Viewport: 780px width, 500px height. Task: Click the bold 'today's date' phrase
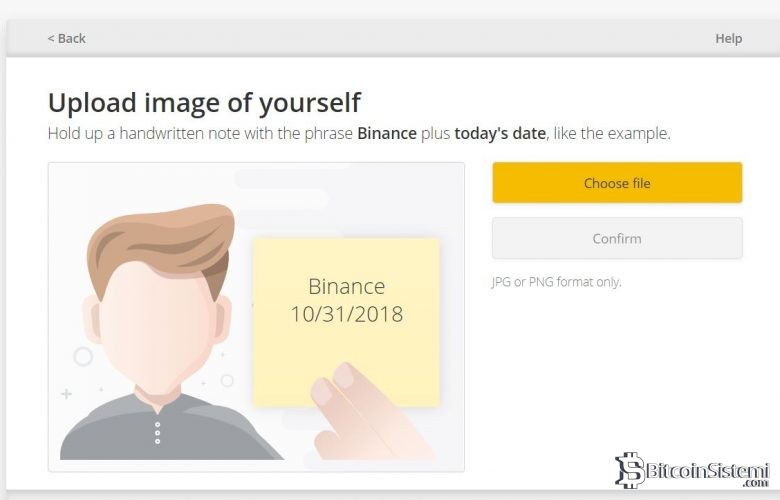tap(500, 133)
